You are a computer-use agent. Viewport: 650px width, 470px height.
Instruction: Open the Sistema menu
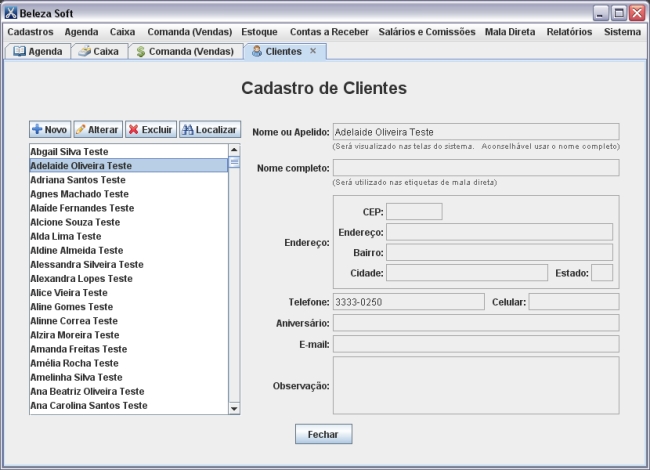coord(622,32)
